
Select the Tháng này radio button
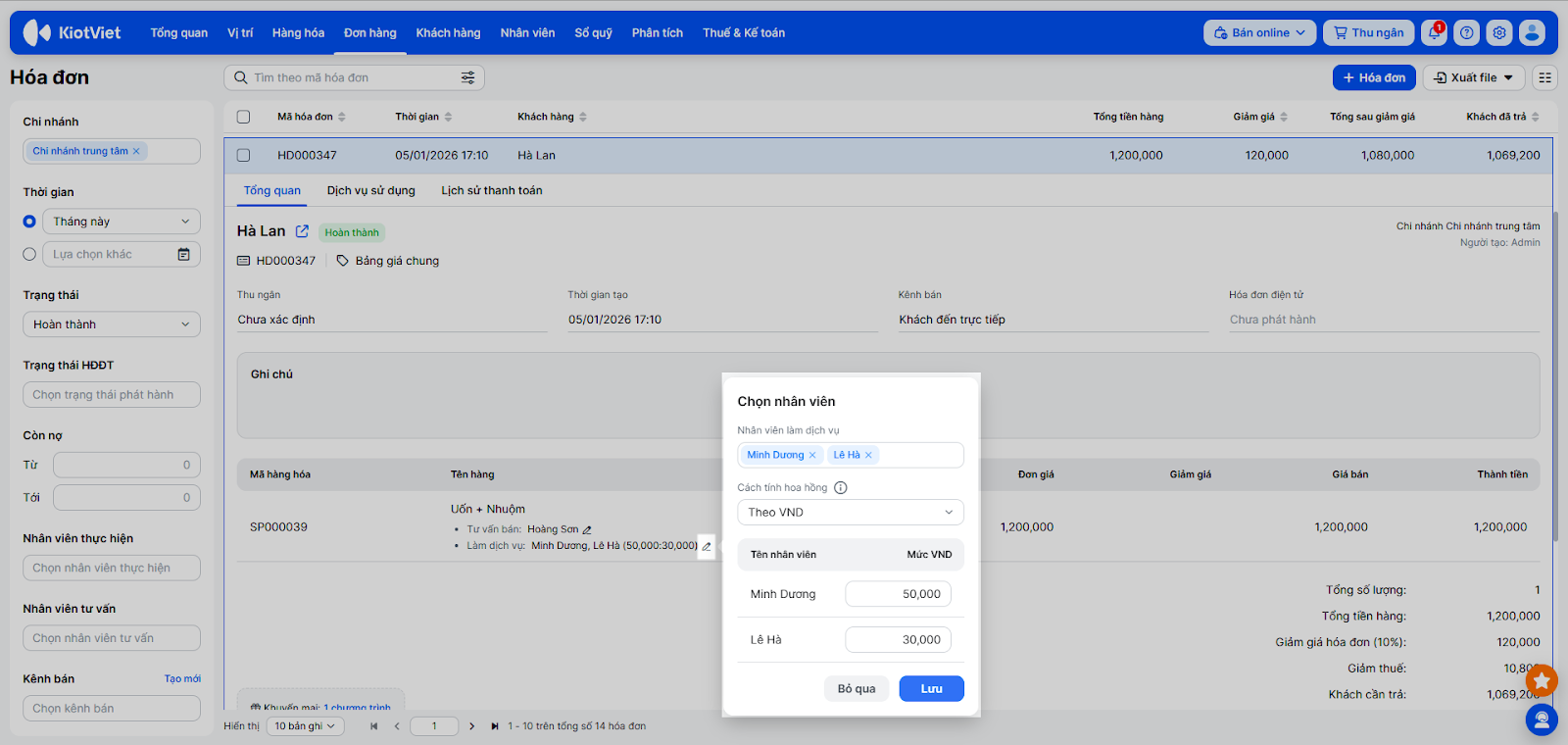29,222
